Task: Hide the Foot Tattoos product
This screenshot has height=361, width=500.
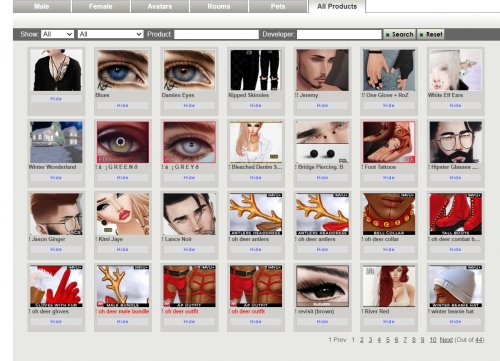Action: point(388,178)
